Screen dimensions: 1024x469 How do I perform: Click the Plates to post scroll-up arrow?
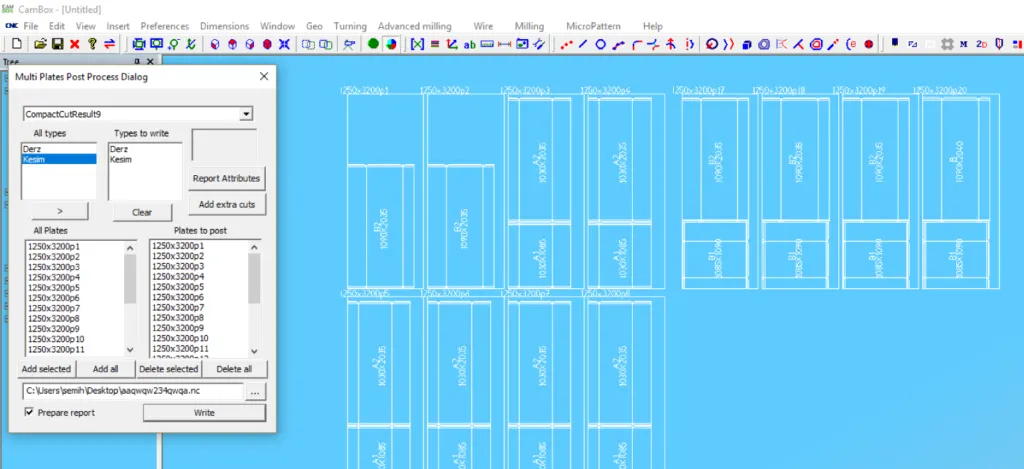click(254, 248)
